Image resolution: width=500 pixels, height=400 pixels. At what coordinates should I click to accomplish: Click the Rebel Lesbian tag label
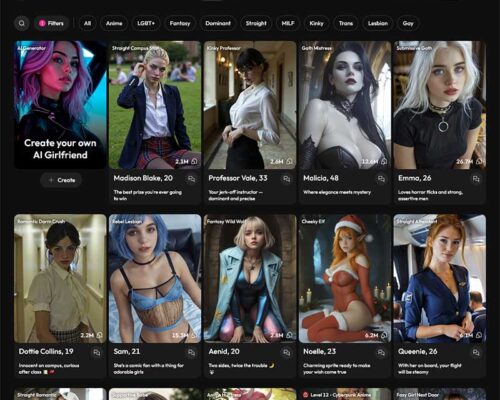(127, 222)
